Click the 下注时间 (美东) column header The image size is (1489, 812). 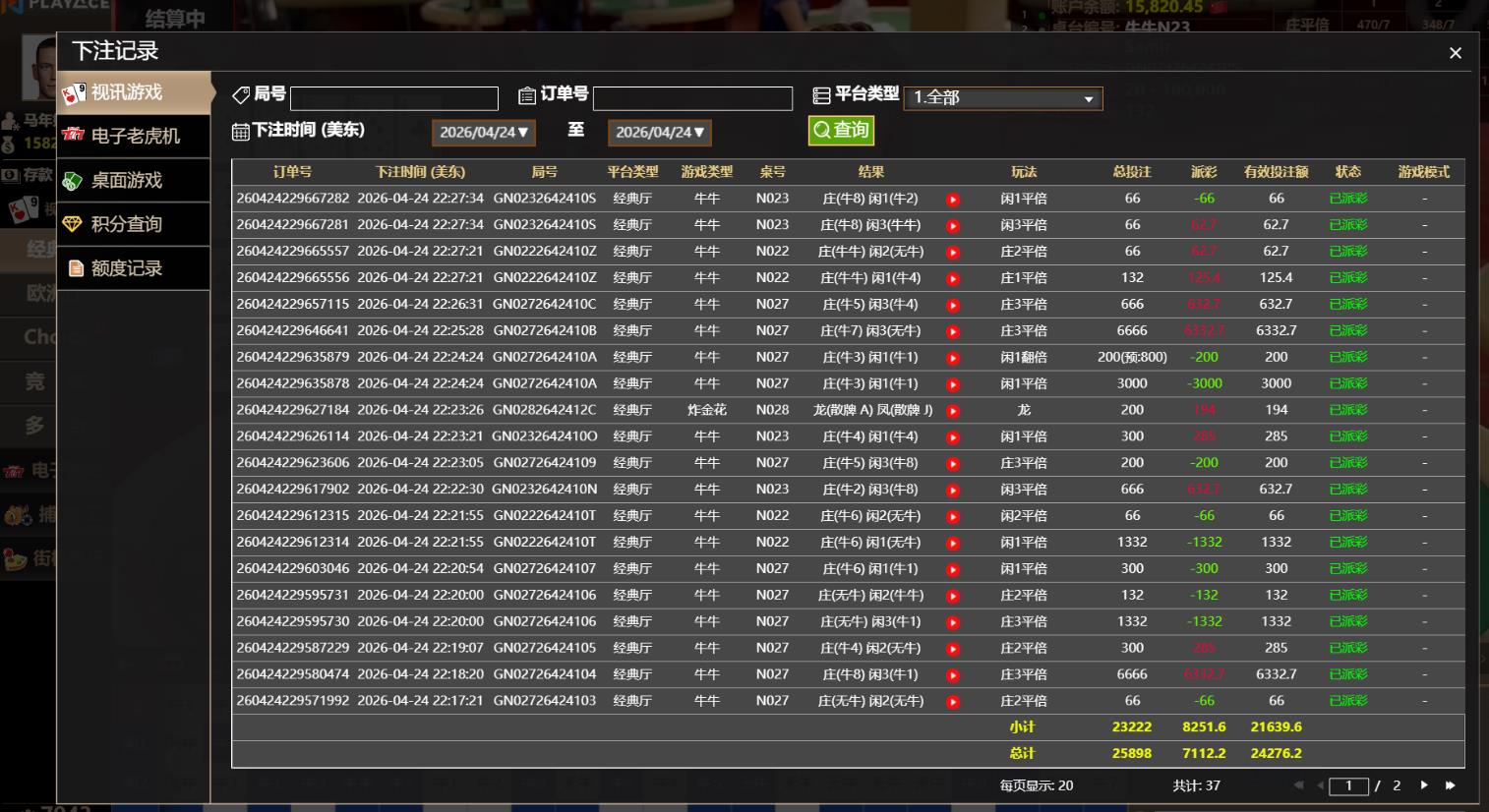[420, 172]
